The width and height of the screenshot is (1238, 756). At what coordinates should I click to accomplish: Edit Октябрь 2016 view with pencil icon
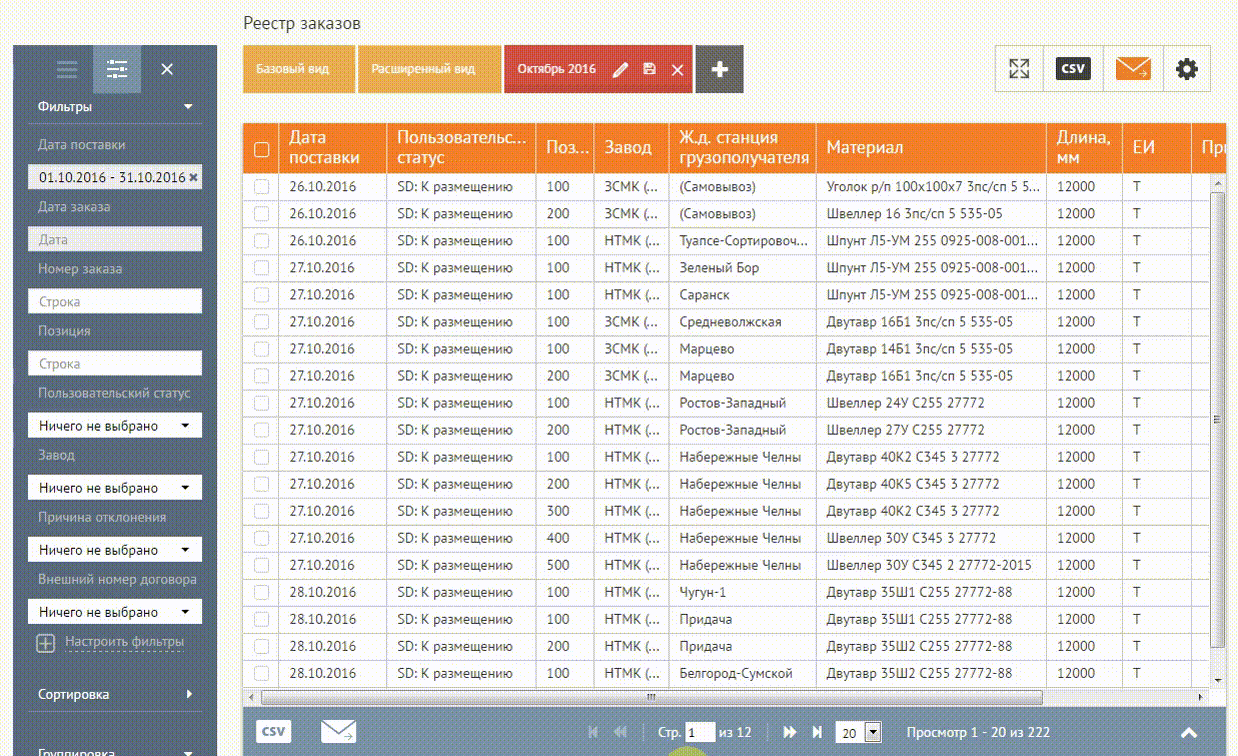[x=620, y=70]
